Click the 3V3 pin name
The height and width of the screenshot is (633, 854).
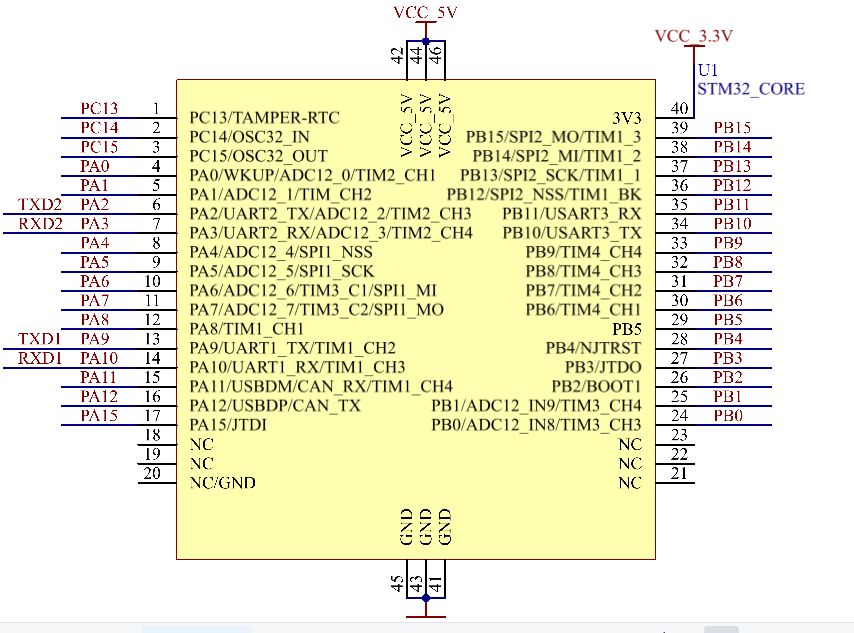coord(627,118)
